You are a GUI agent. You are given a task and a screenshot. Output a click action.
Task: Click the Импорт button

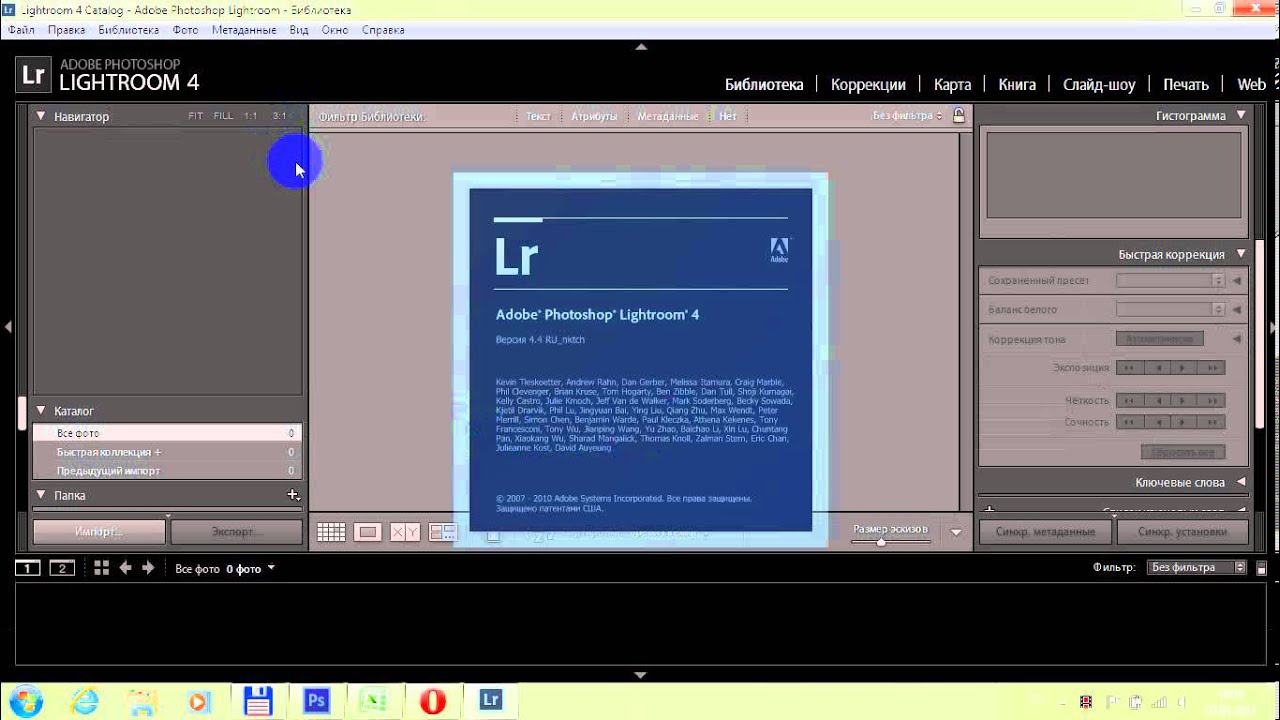(x=99, y=532)
